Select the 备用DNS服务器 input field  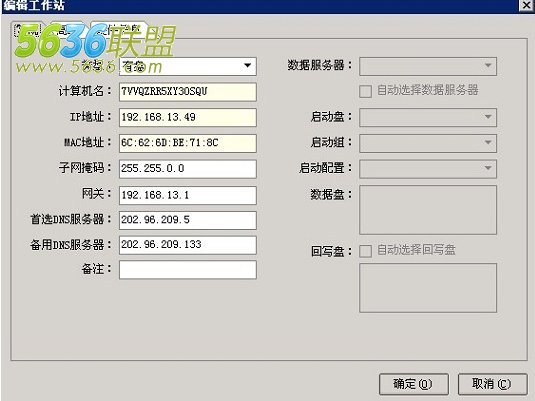click(x=188, y=245)
